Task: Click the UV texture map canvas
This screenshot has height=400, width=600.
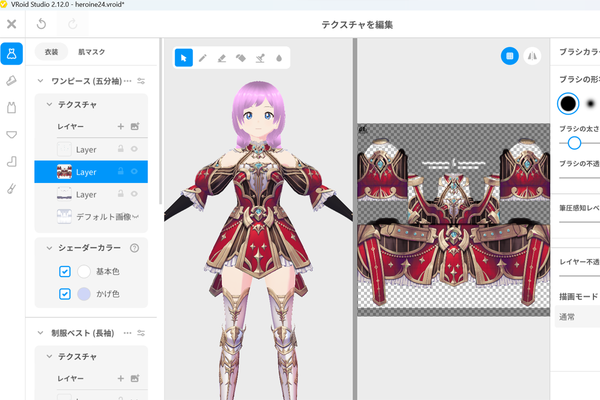Action: (453, 220)
